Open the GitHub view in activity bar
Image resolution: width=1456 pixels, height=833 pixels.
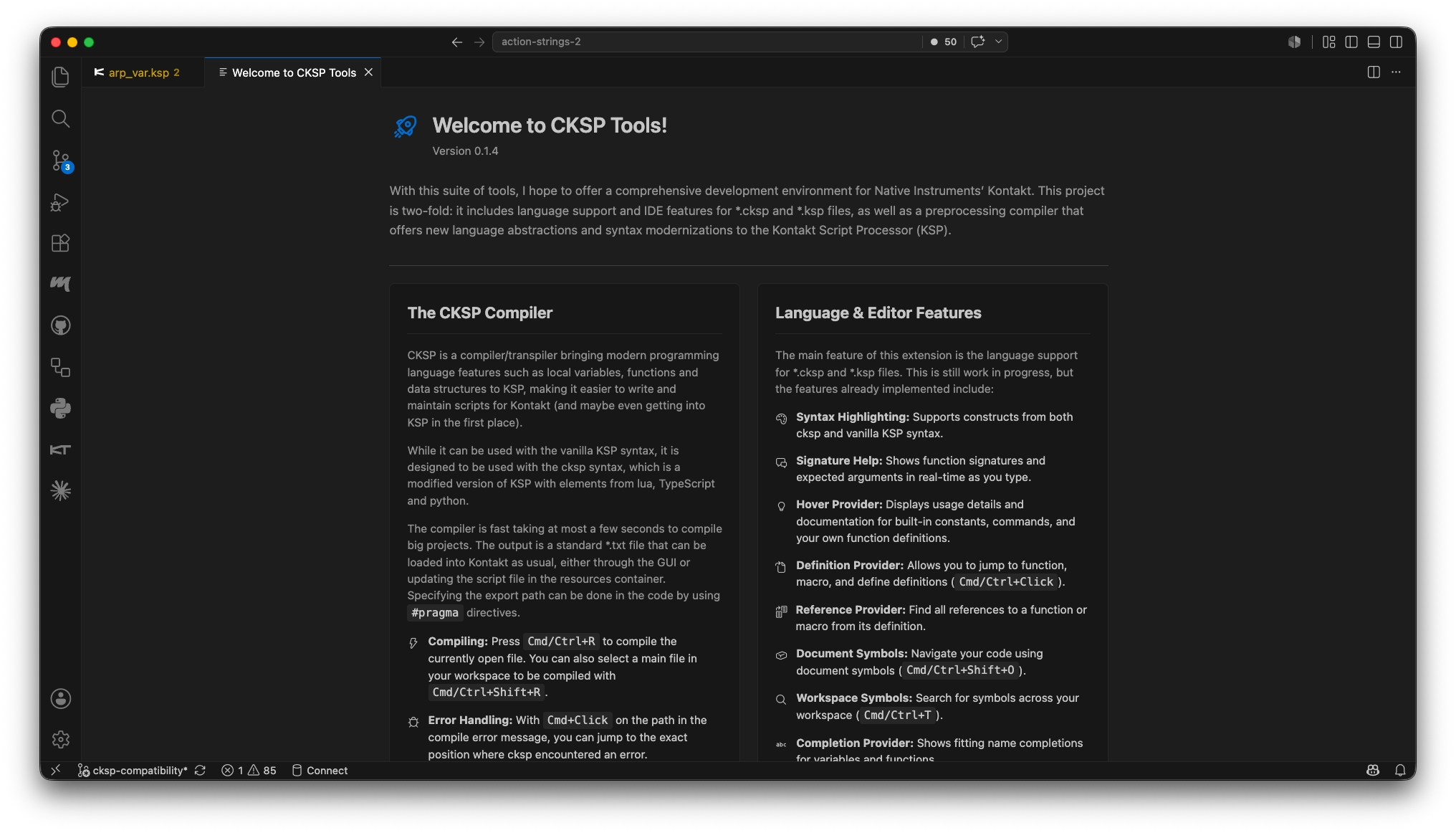pyautogui.click(x=61, y=325)
